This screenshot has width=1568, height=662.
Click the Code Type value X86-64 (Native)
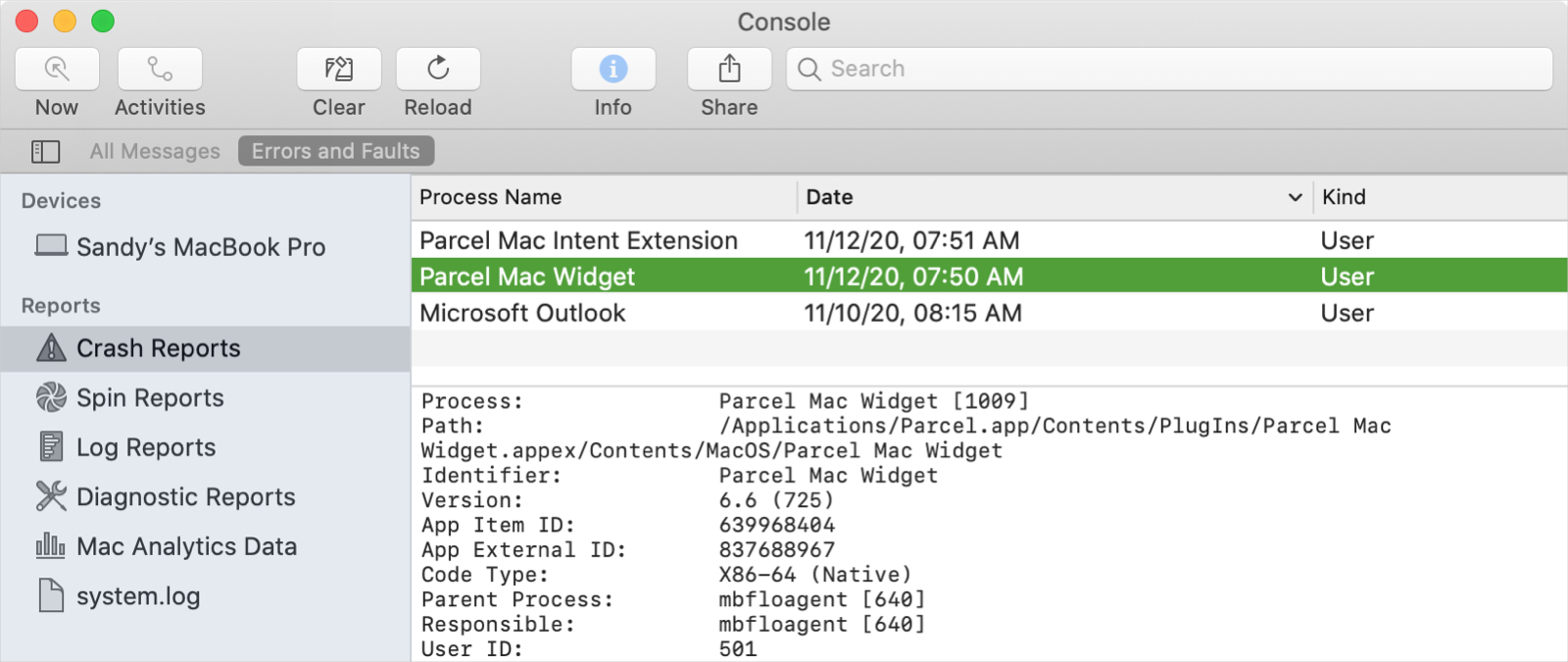point(815,575)
